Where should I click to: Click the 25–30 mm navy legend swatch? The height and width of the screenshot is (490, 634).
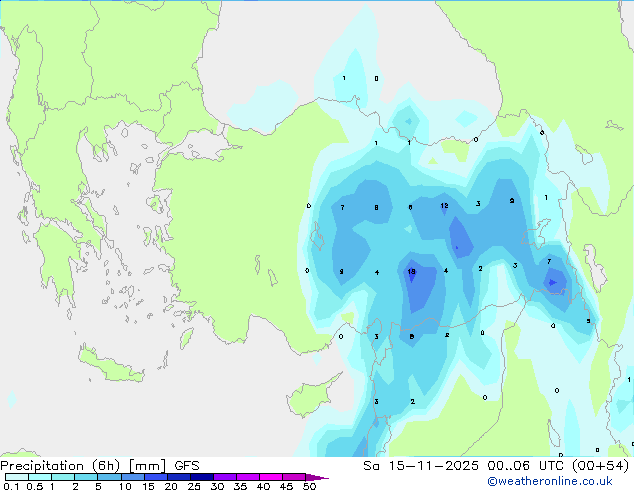click(202, 477)
